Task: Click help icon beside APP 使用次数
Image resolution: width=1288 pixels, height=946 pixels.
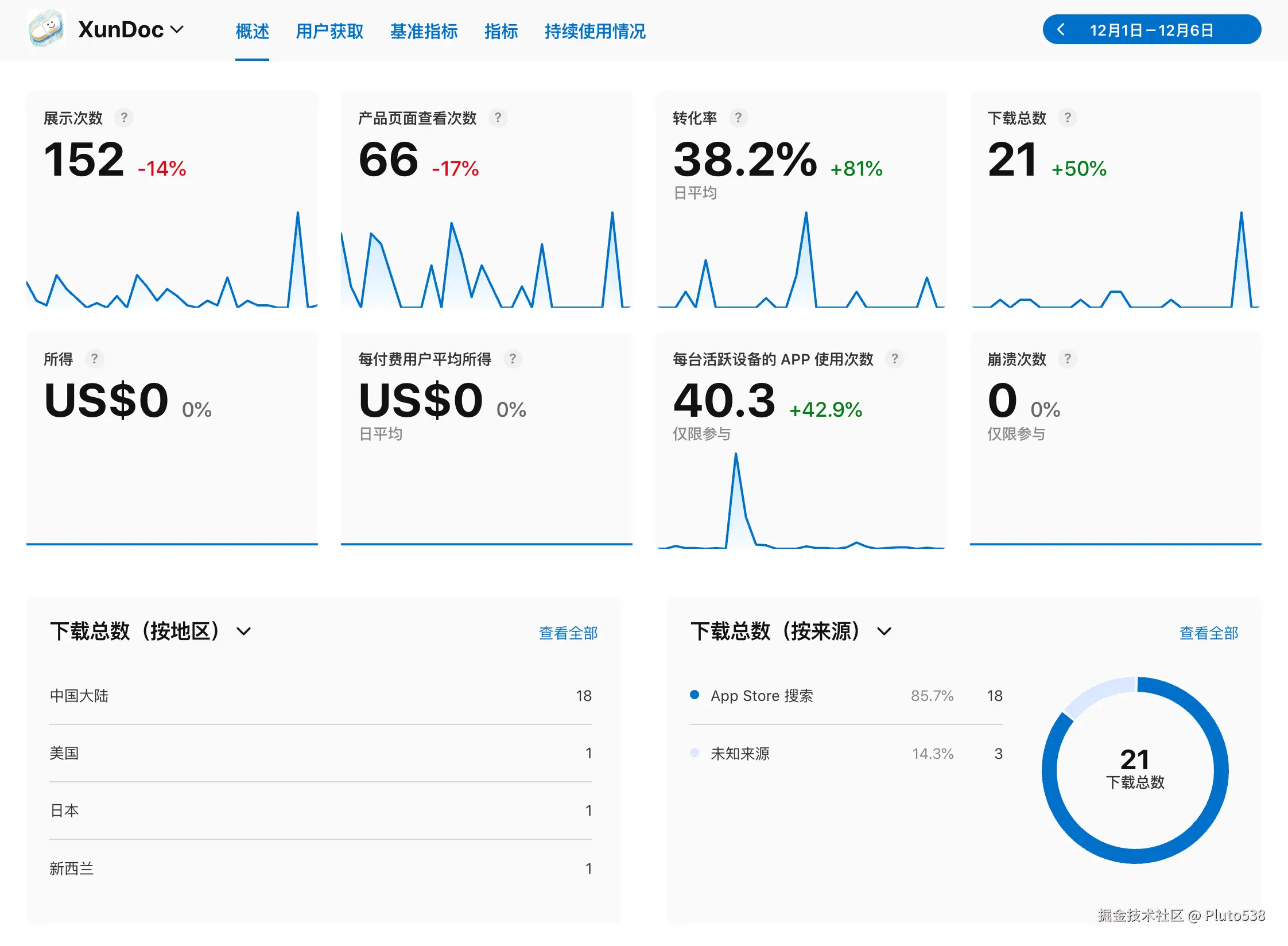Action: (x=894, y=359)
